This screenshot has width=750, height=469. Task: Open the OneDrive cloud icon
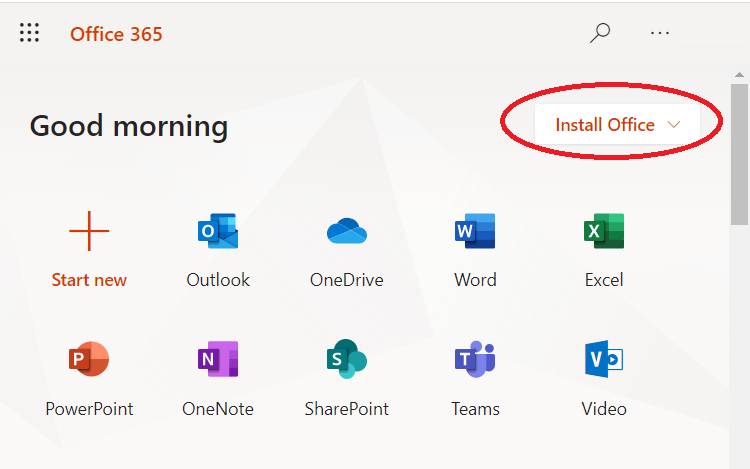347,231
